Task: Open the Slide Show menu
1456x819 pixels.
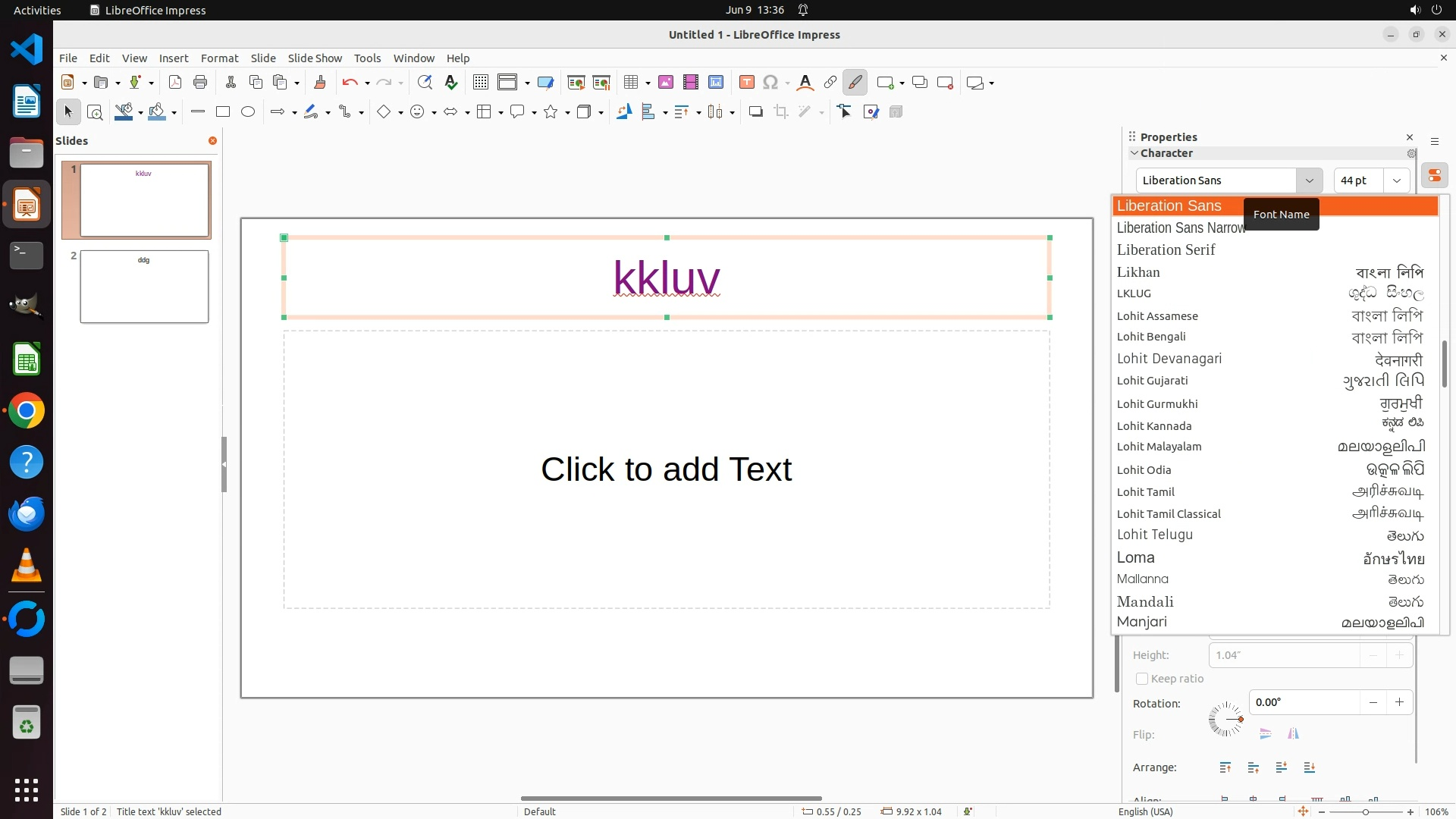Action: [x=315, y=58]
